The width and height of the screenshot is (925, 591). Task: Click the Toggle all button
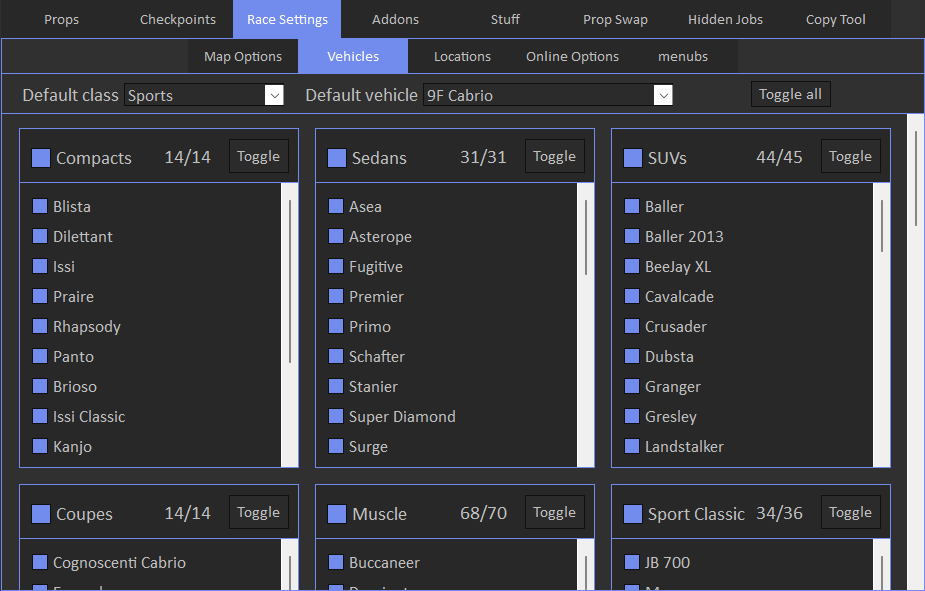point(790,94)
